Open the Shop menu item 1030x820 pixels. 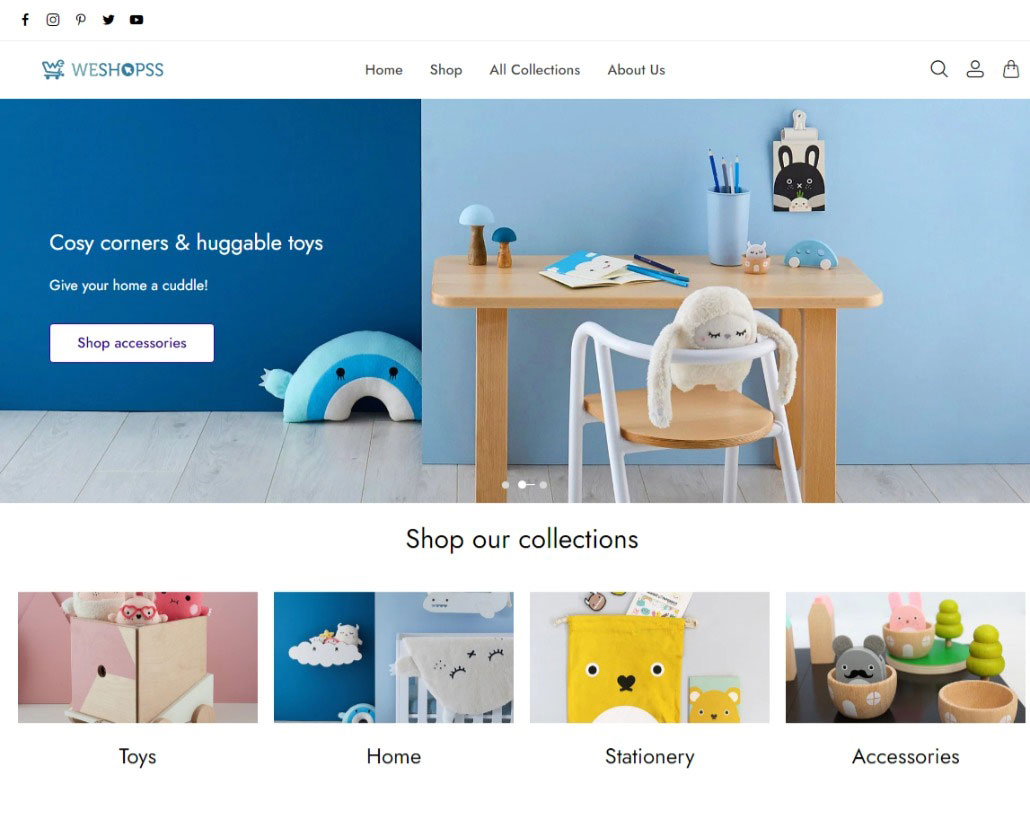[446, 70]
